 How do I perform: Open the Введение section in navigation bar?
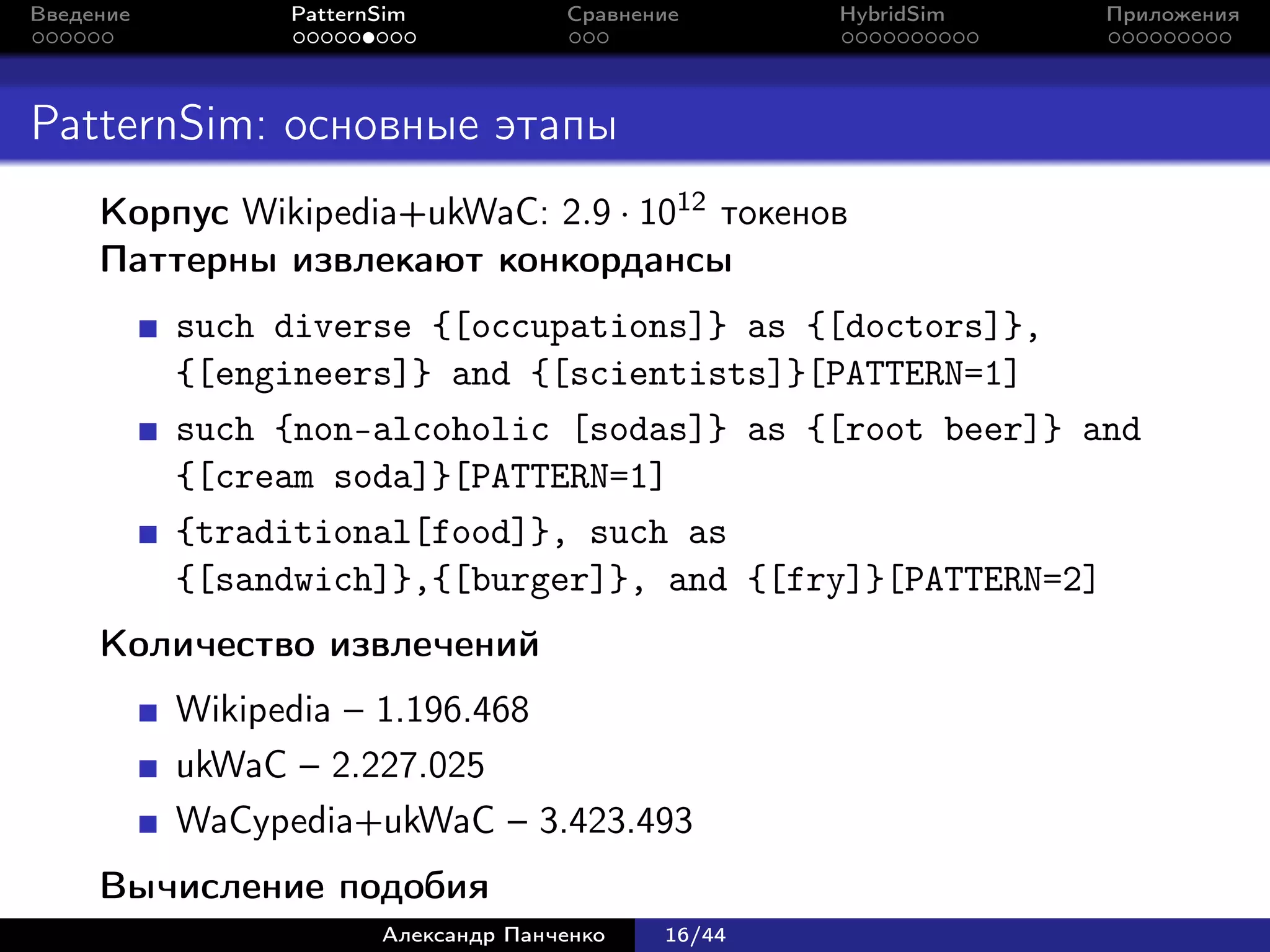(80, 14)
